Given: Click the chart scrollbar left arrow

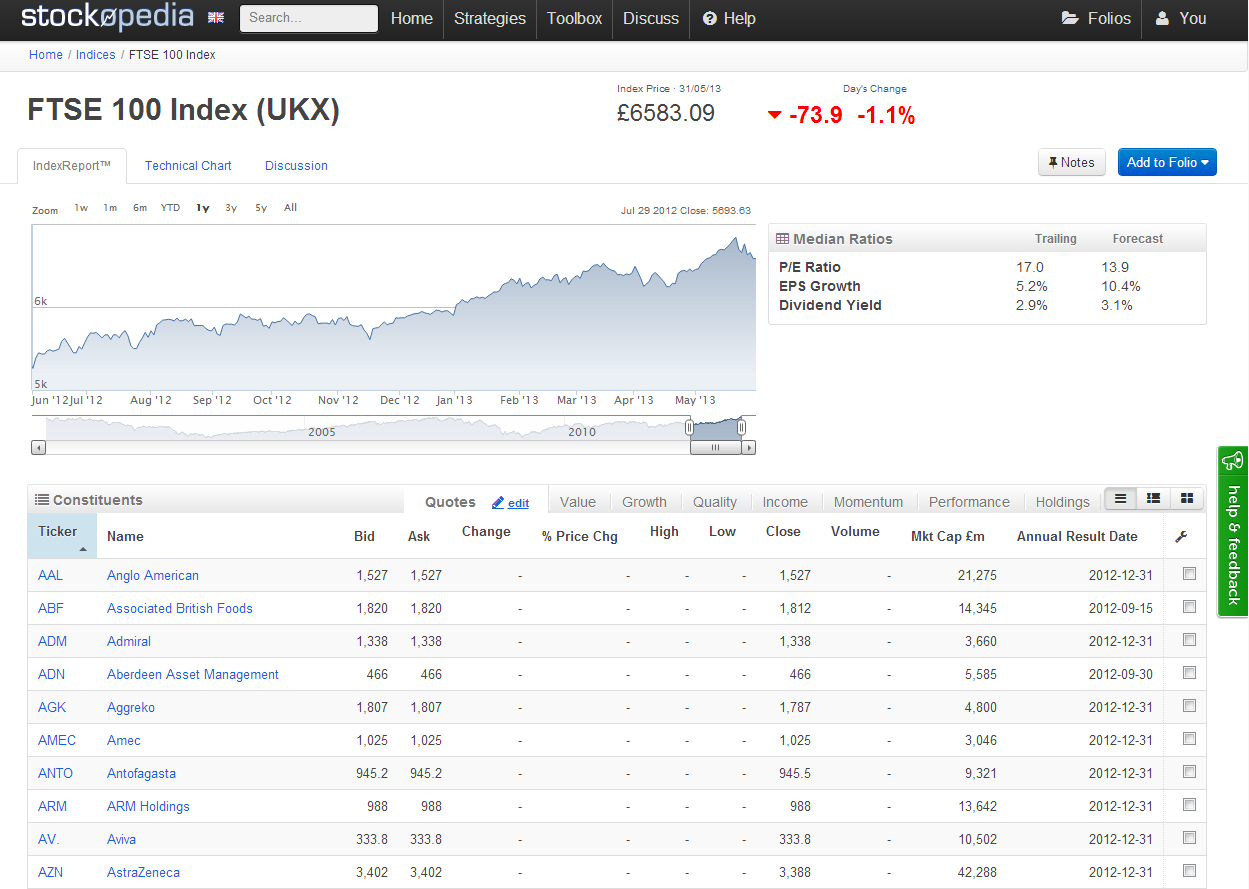Looking at the screenshot, I should coord(38,448).
